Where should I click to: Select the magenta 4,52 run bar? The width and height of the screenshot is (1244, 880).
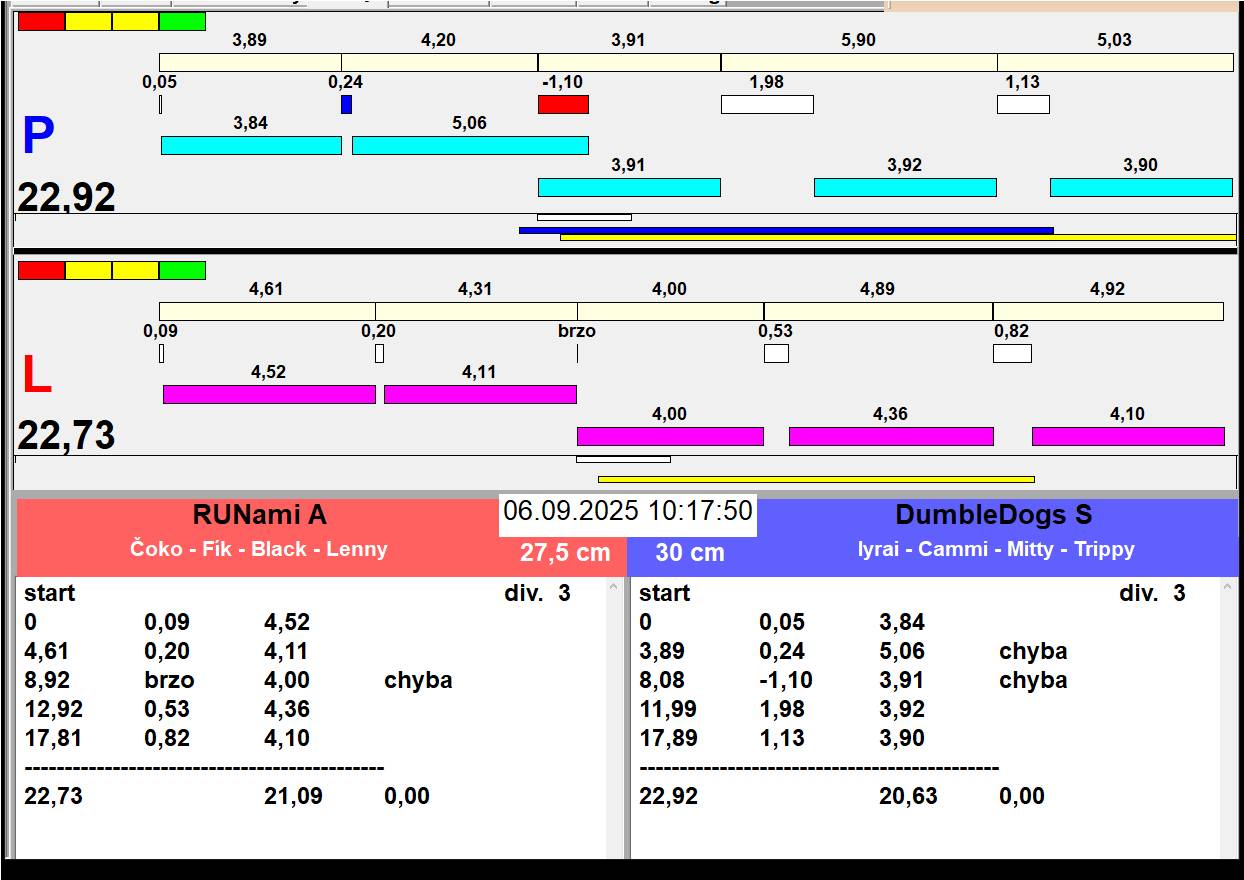click(269, 394)
